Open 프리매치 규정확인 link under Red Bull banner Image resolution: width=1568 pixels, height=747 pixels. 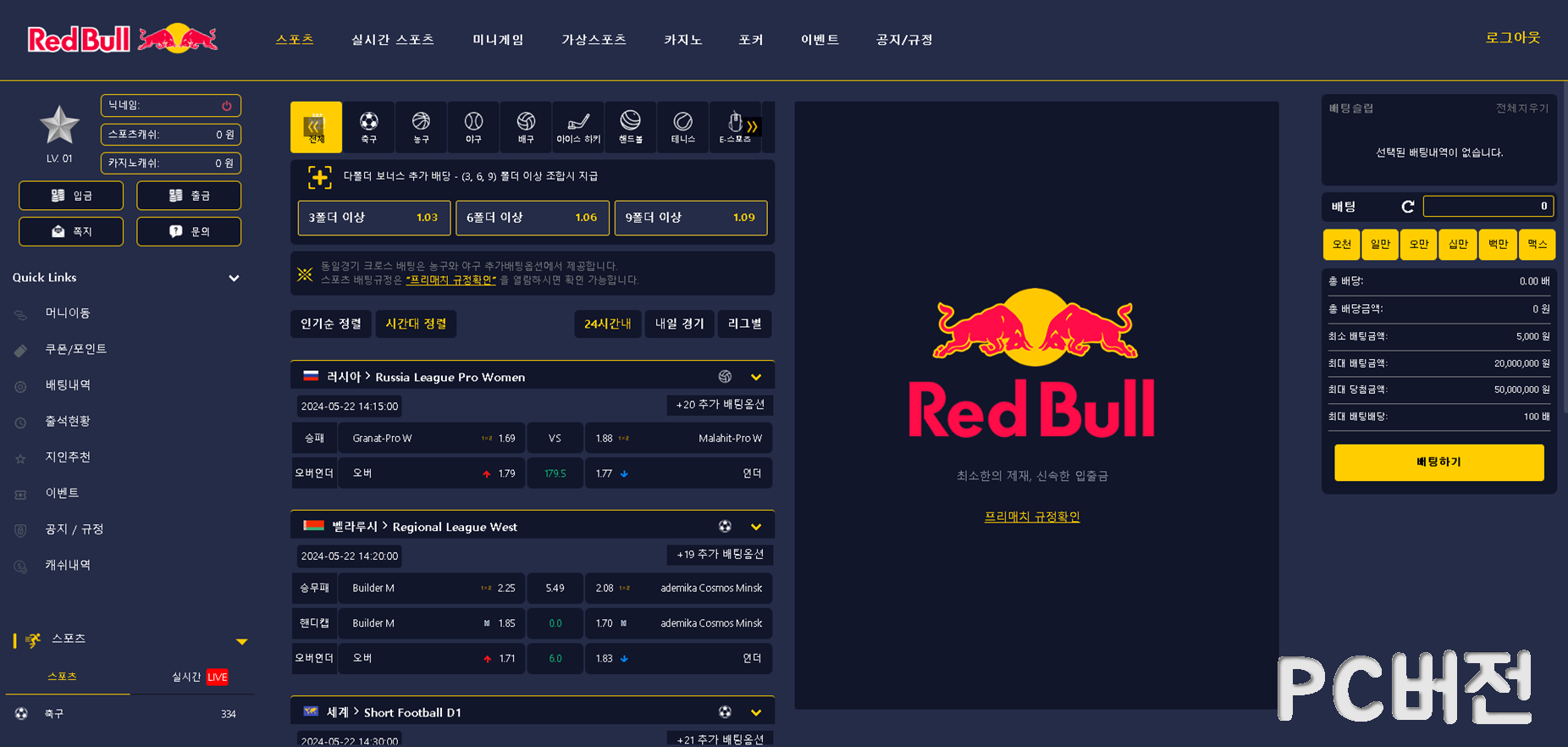(1032, 517)
